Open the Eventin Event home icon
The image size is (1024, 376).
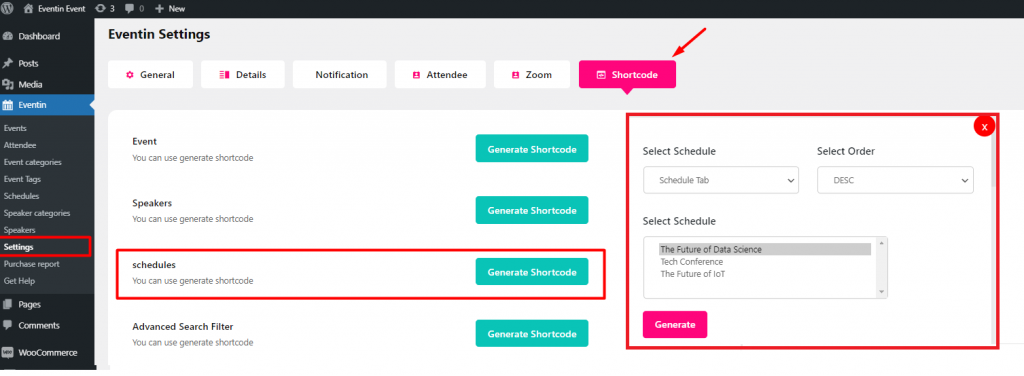(x=28, y=8)
